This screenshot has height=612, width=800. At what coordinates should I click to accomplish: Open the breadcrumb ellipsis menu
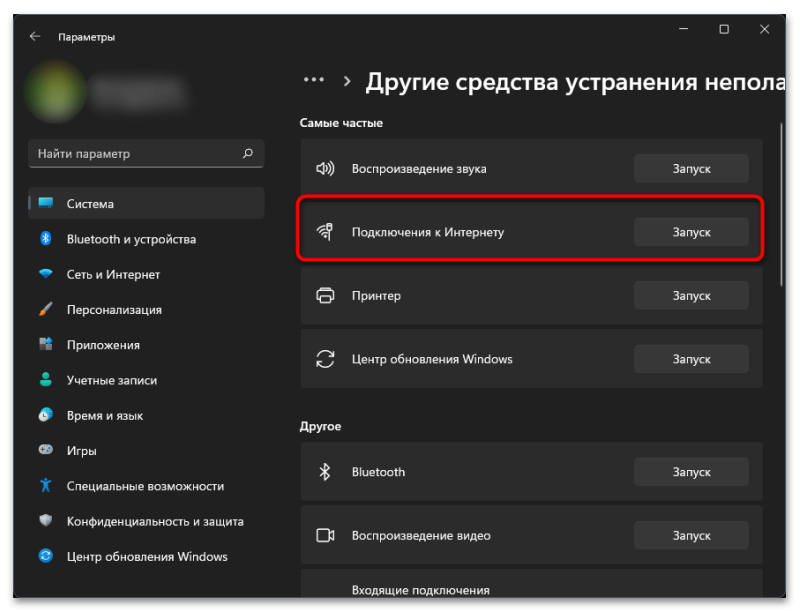314,80
